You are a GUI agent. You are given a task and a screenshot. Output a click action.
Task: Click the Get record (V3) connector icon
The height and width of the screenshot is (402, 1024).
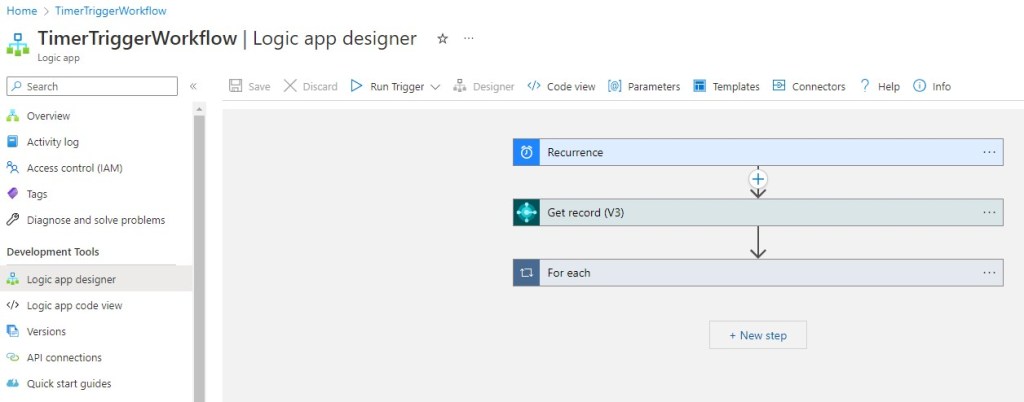526,212
